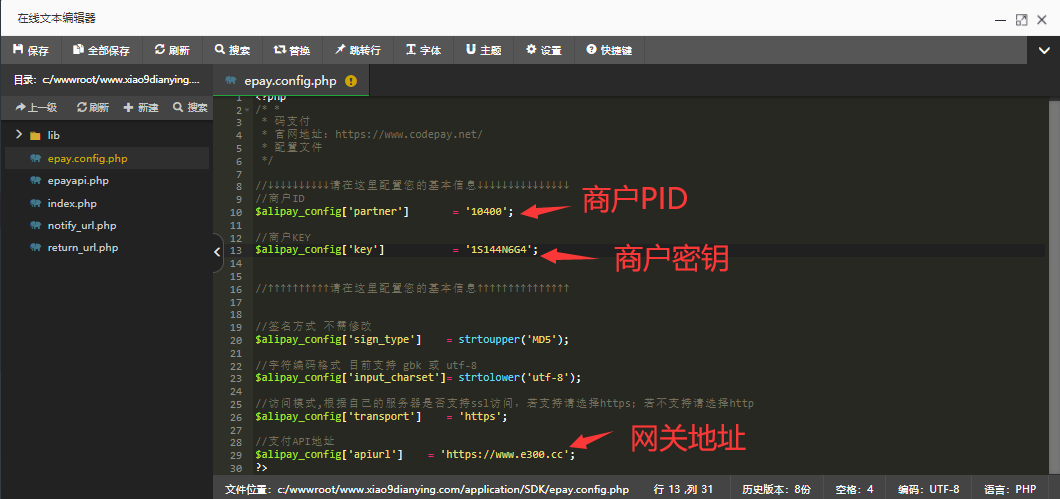This screenshot has height=499, width=1060.
Task: Expand the toolbar chevron at top right
Action: 1043,50
